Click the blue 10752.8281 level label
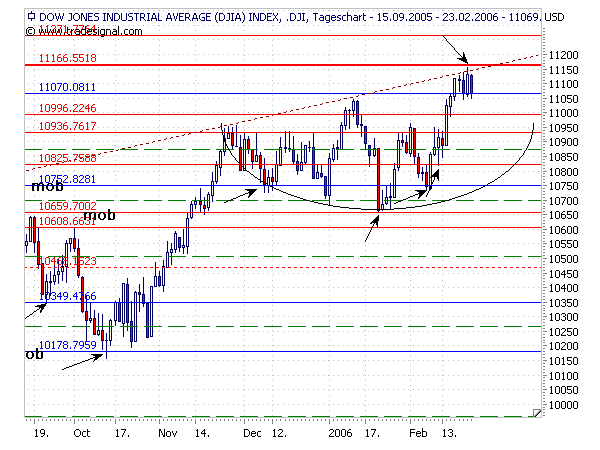 (67, 179)
